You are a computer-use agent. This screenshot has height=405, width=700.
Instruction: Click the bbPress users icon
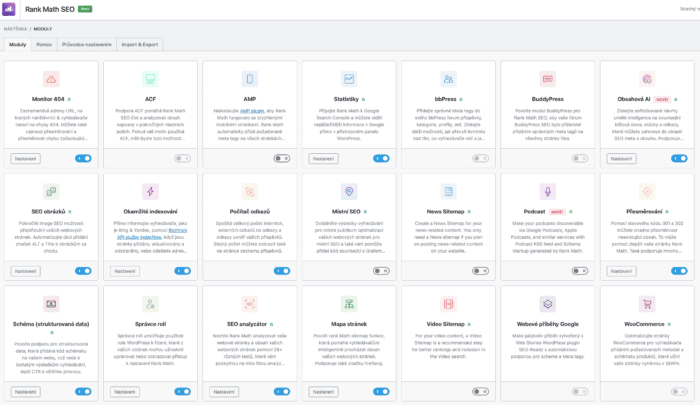[x=449, y=79]
